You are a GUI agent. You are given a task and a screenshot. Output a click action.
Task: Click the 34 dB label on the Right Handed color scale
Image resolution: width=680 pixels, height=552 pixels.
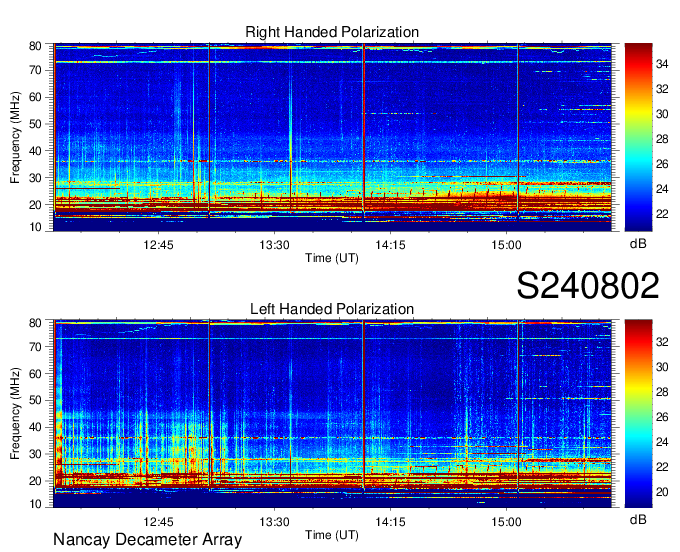[662, 64]
